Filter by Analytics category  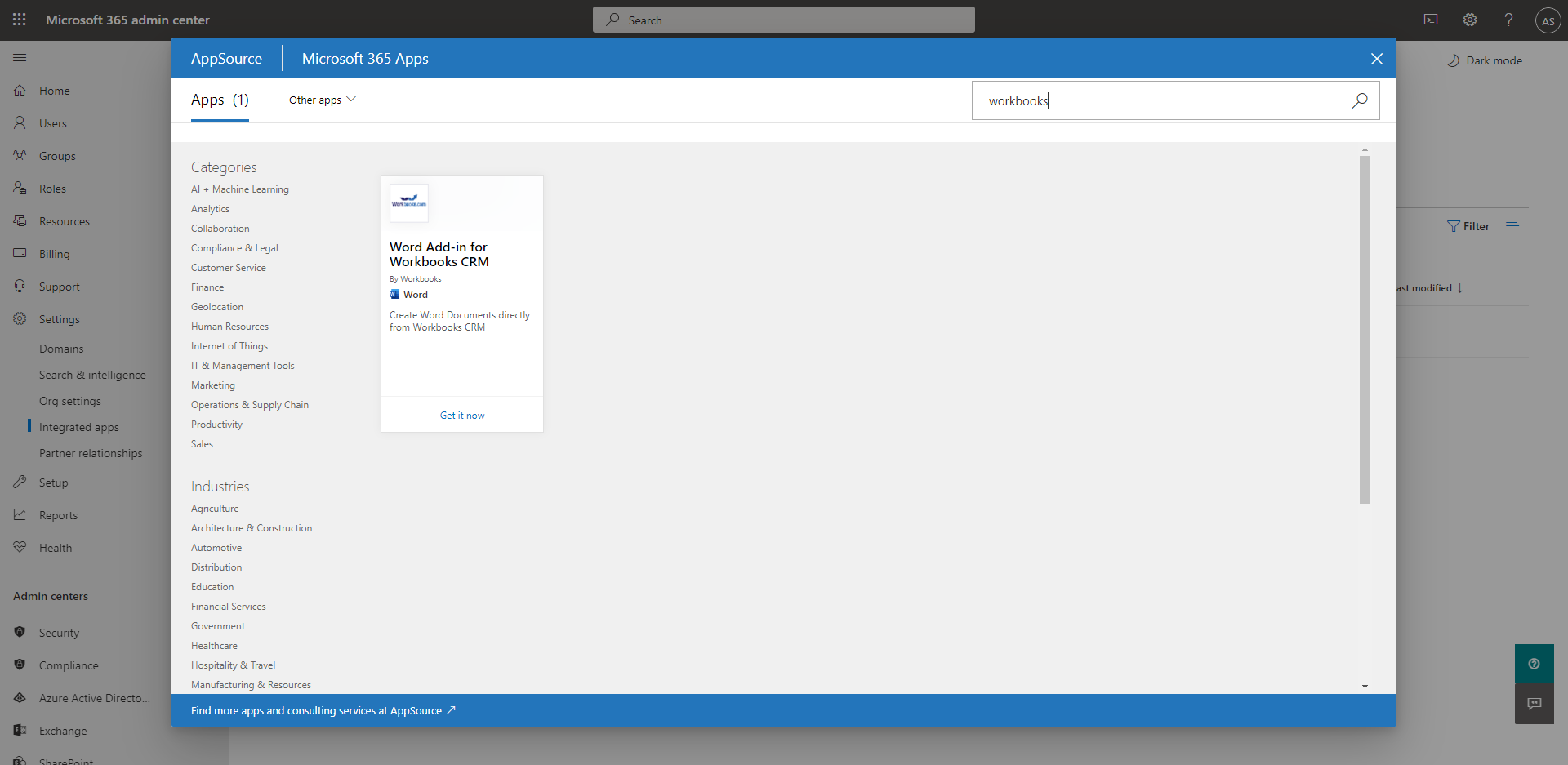[x=210, y=209]
